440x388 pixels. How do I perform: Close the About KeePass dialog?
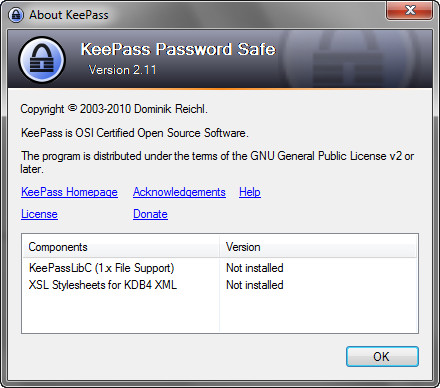coord(410,10)
